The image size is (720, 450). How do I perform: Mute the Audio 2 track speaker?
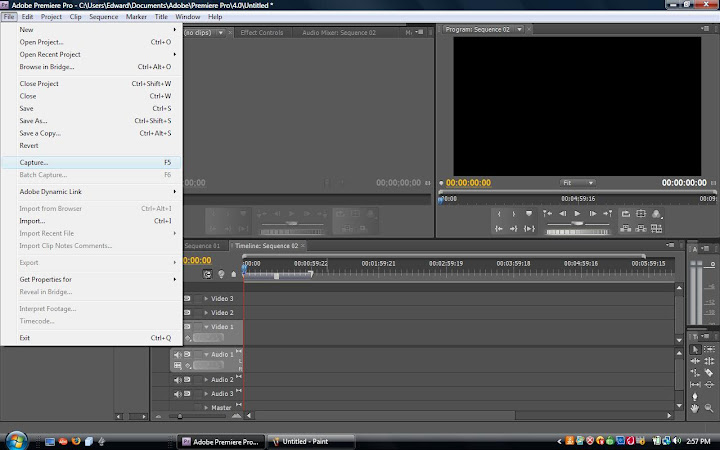pyautogui.click(x=179, y=379)
